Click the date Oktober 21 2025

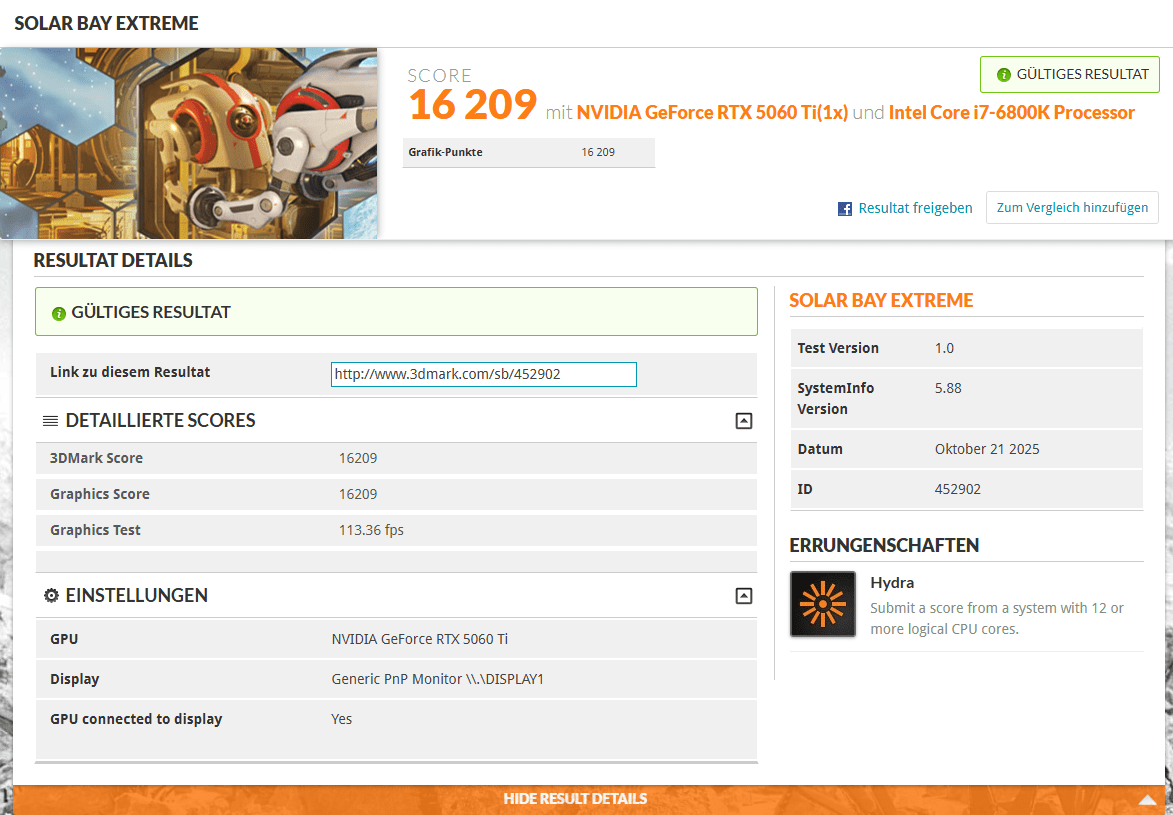point(987,449)
